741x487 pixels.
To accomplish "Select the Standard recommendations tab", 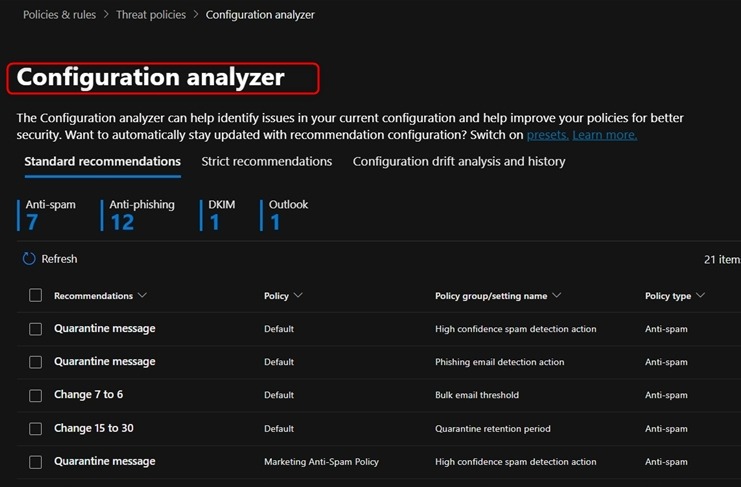I will click(x=102, y=161).
